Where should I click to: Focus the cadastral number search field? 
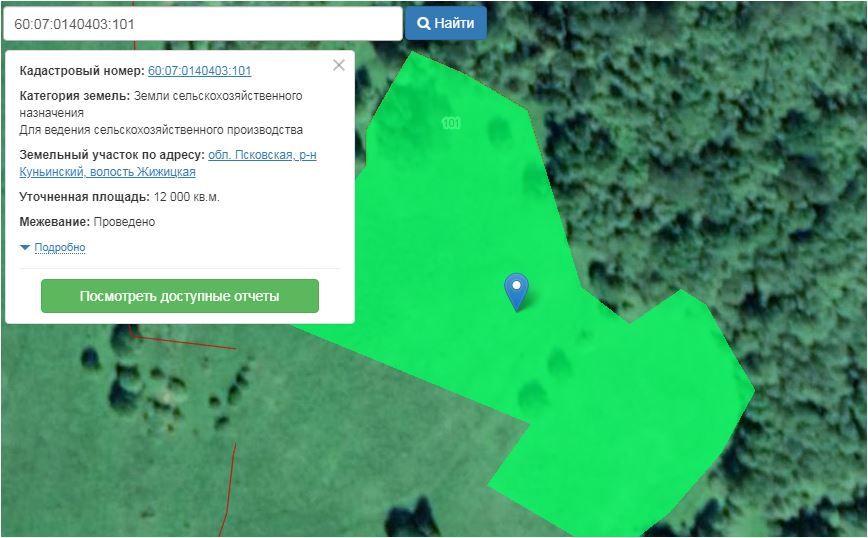click(x=201, y=23)
